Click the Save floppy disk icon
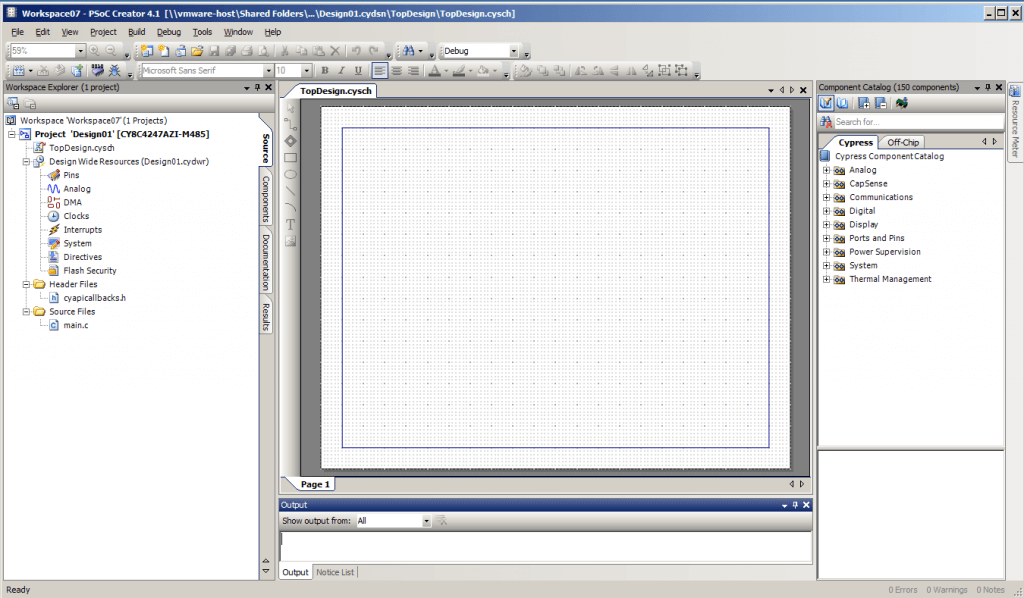The width and height of the screenshot is (1024, 598). 214,51
